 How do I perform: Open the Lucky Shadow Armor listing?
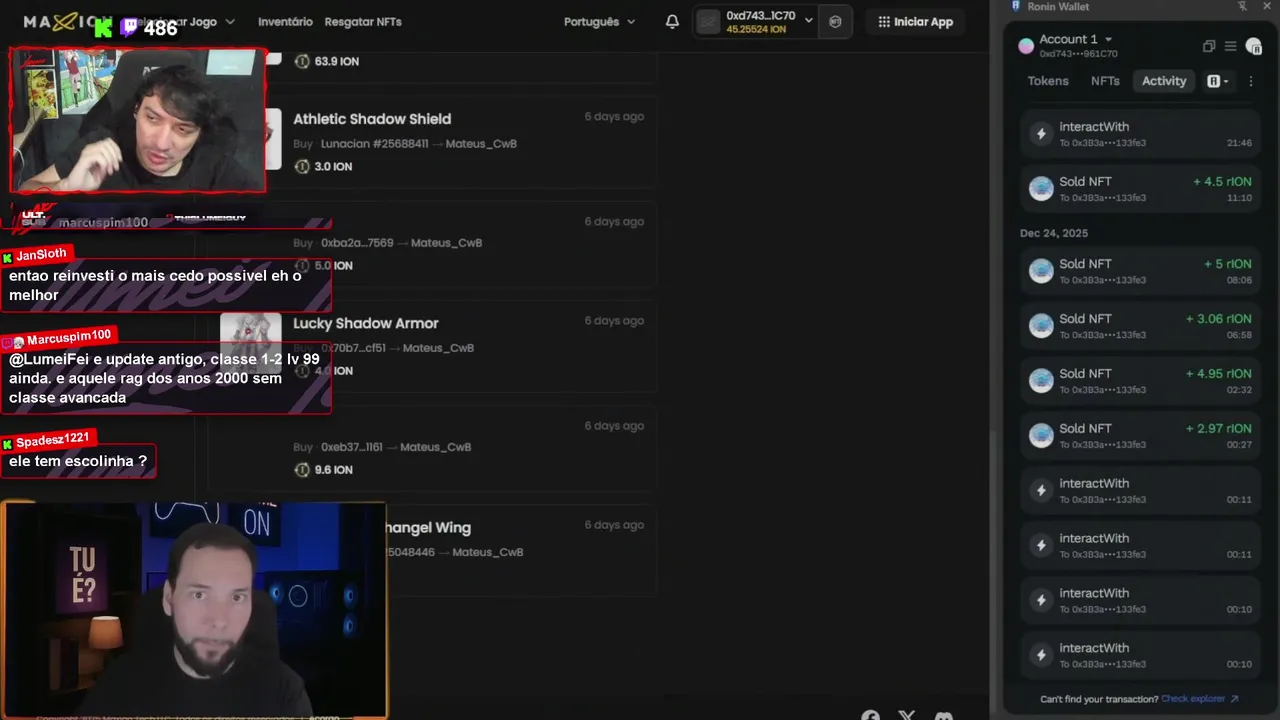[x=366, y=323]
